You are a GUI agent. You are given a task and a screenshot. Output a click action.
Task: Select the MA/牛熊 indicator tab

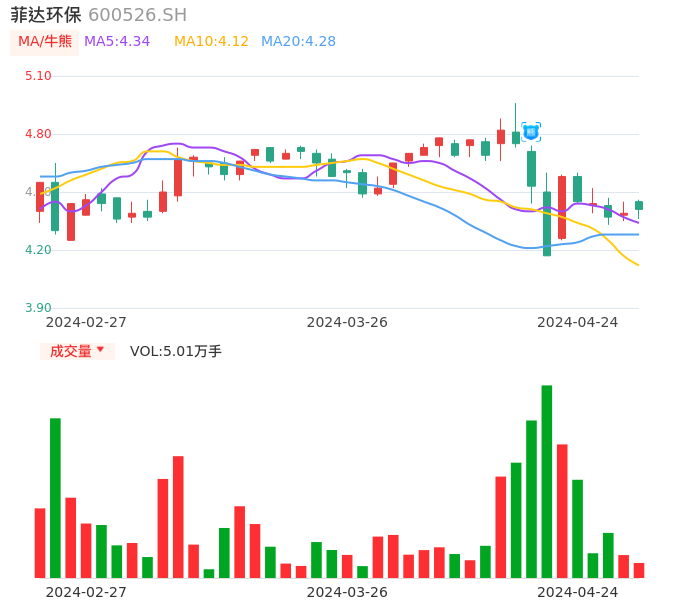(45, 42)
